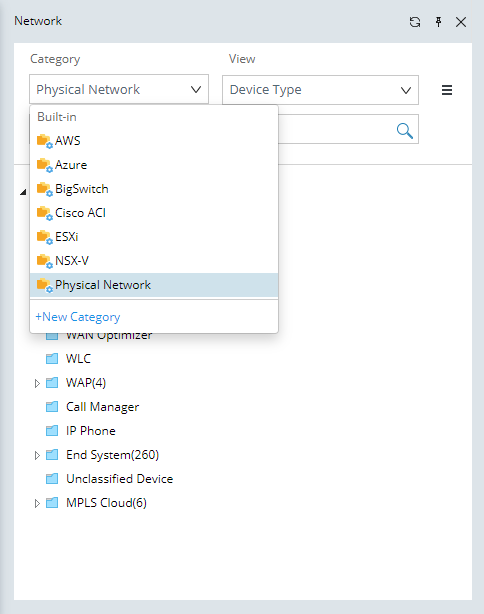484x614 pixels.
Task: Click the refresh icon in Network header
Action: click(x=415, y=22)
